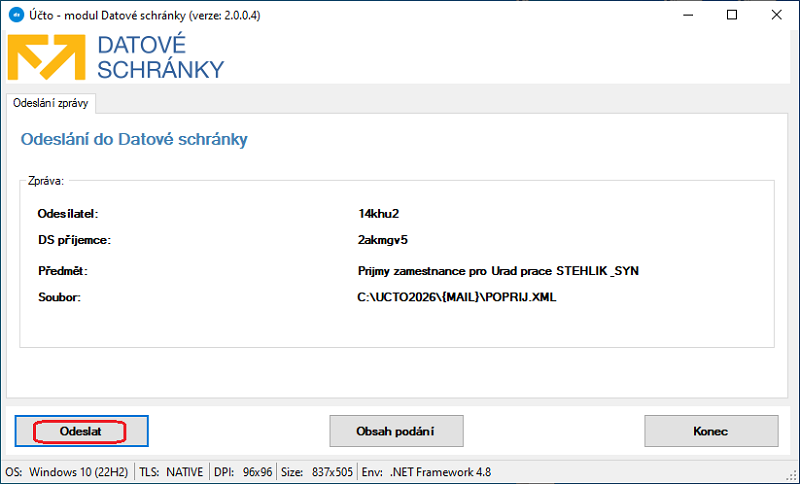800x484 pixels.
Task: Click the .NET Framework 4.8 status item
Action: tap(422, 471)
